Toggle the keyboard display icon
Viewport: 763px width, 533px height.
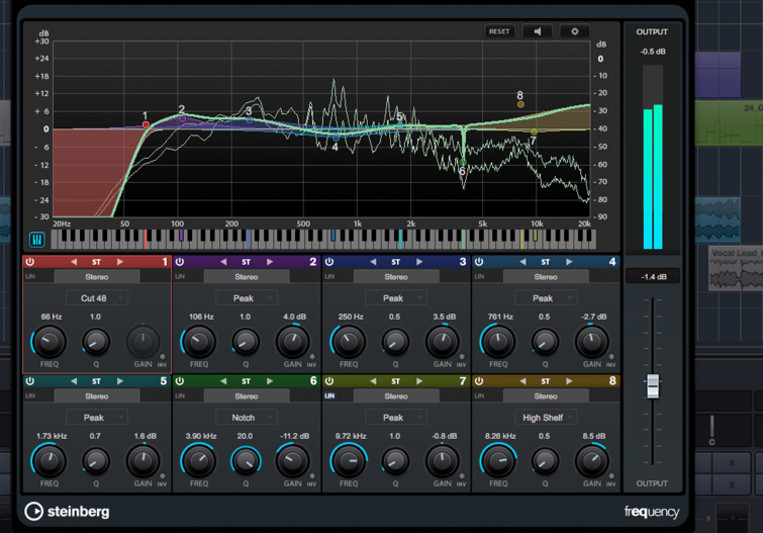pos(37,239)
